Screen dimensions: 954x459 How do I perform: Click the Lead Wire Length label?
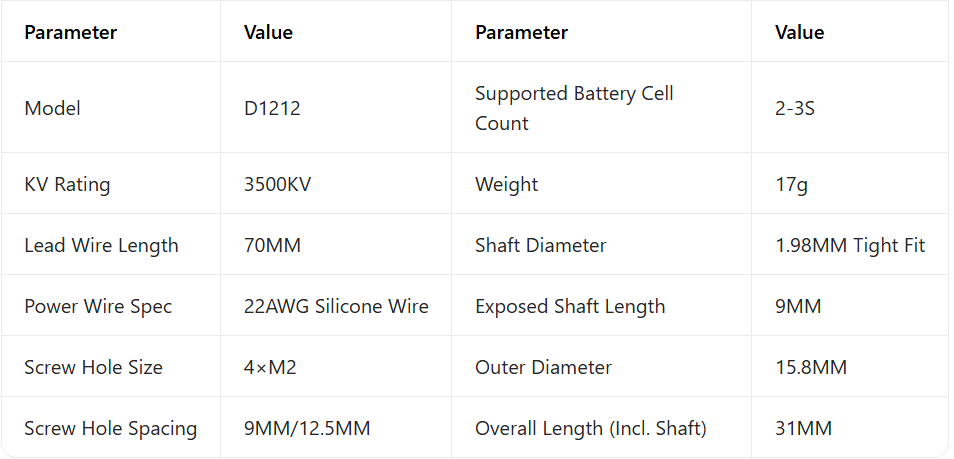pyautogui.click(x=101, y=245)
